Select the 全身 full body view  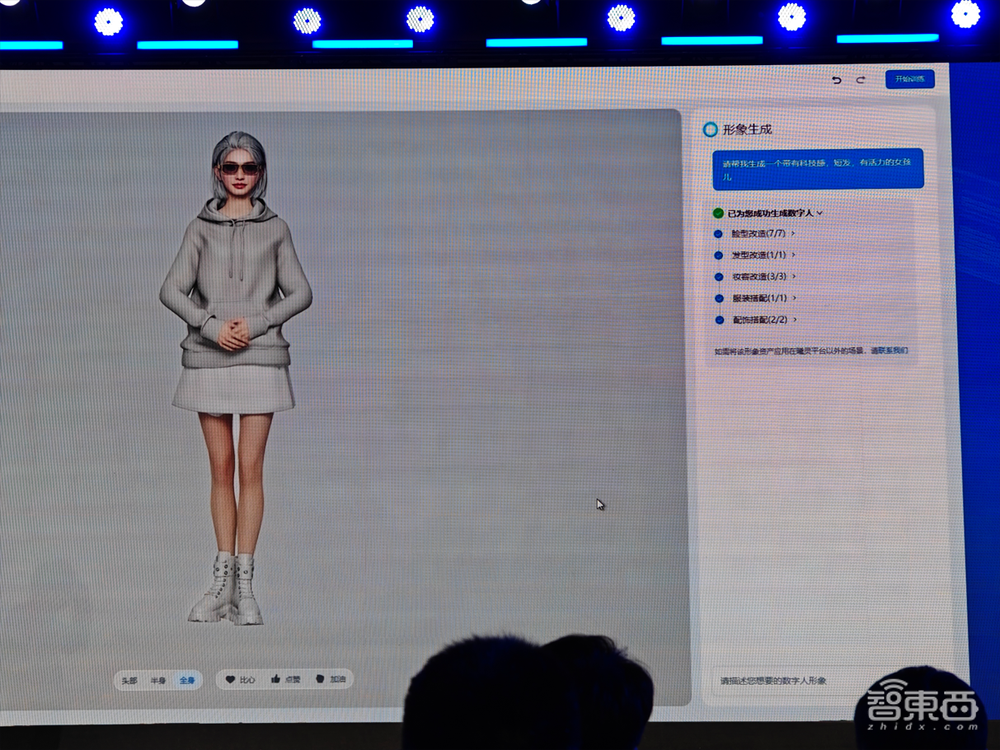[x=188, y=680]
